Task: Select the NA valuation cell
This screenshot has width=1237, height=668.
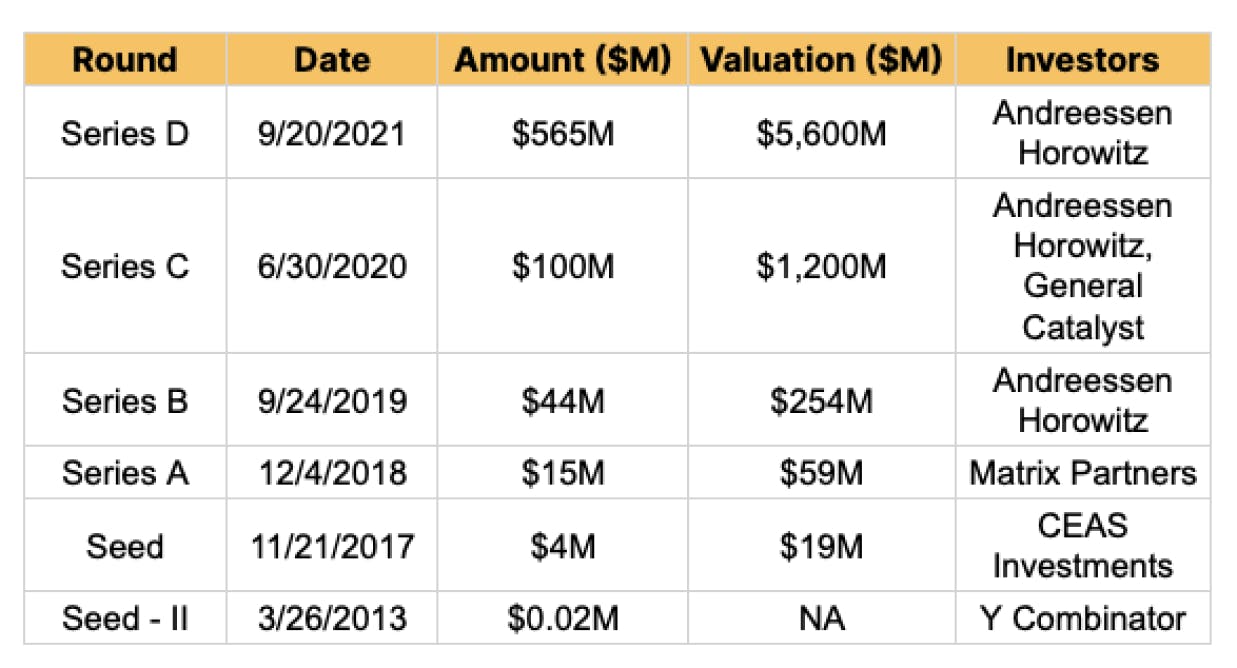Action: click(x=821, y=619)
